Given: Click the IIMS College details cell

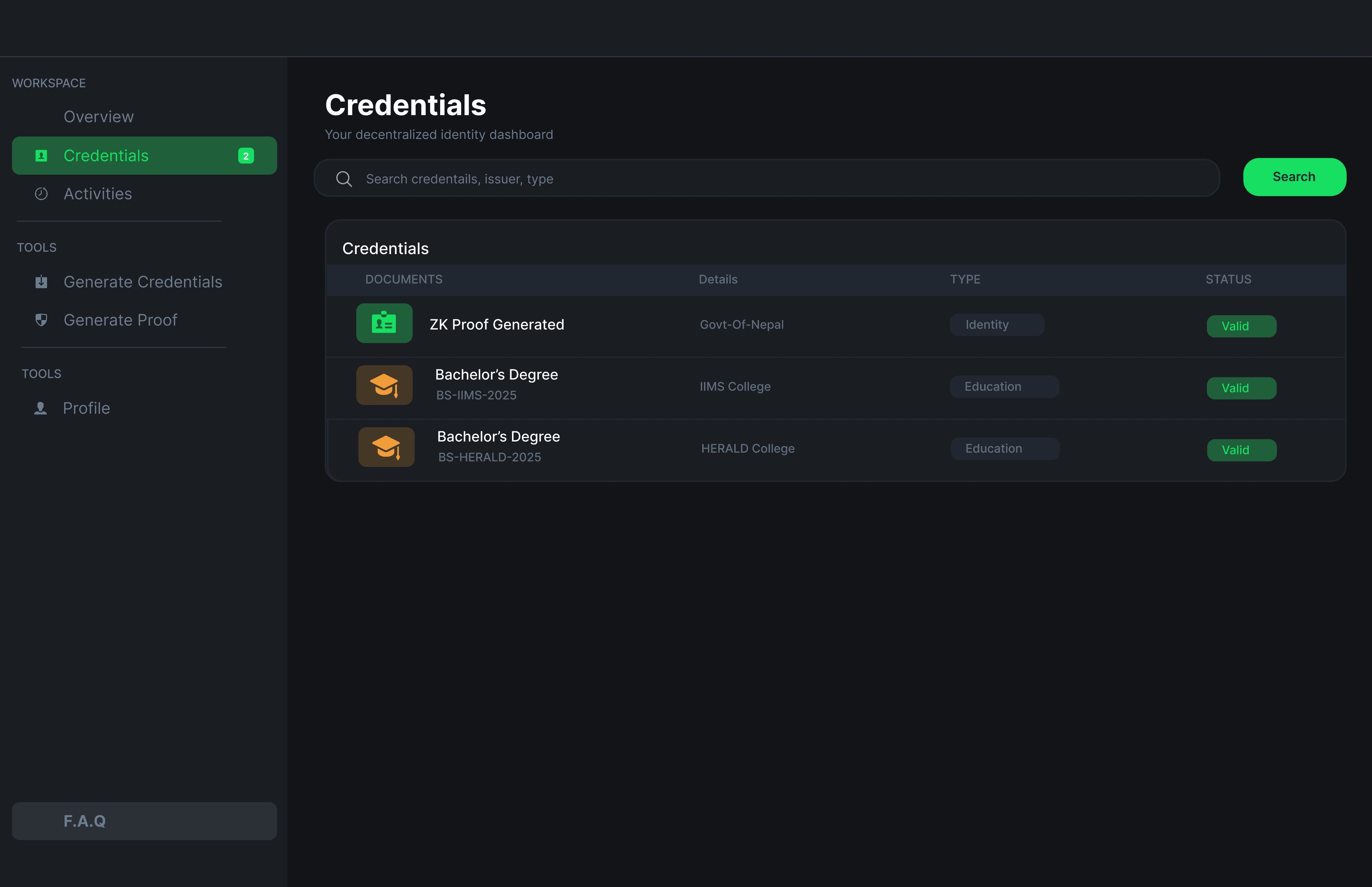Looking at the screenshot, I should [735, 386].
